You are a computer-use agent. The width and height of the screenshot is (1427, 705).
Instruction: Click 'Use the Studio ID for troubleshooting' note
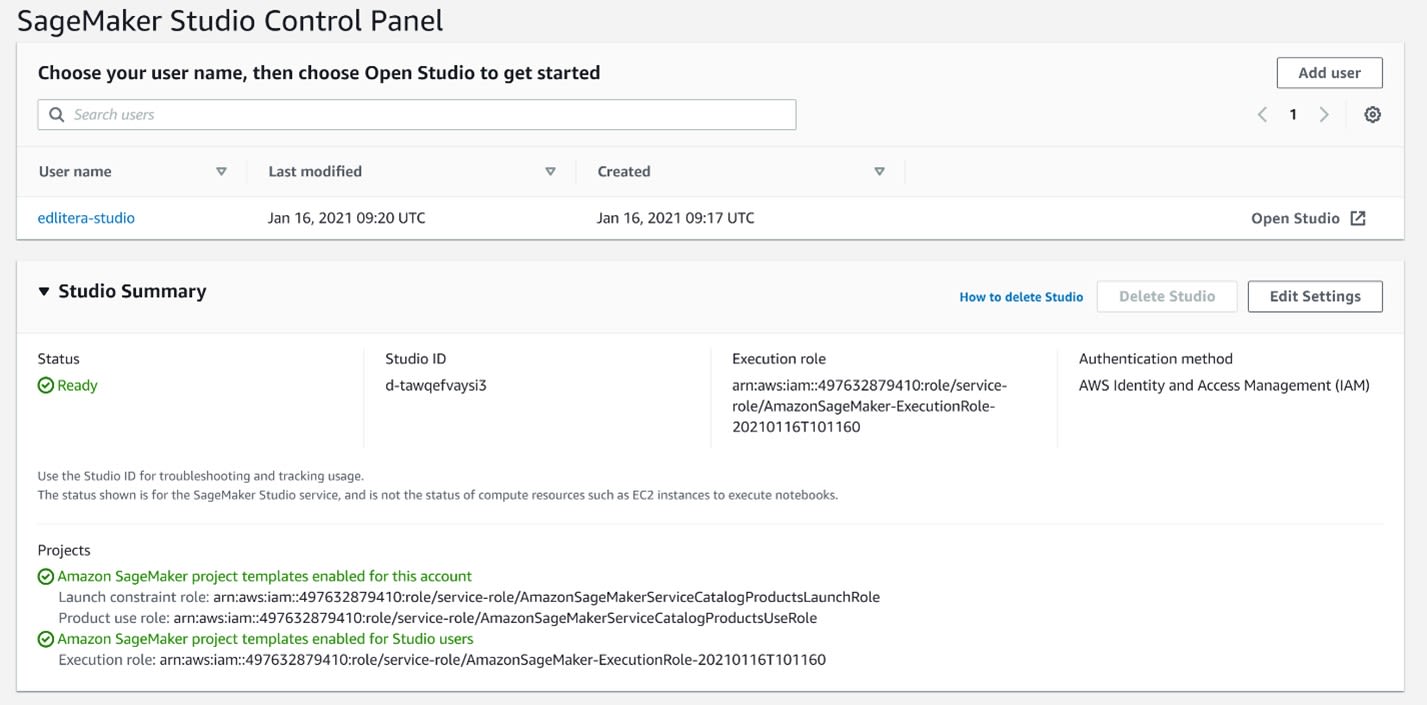click(x=201, y=476)
